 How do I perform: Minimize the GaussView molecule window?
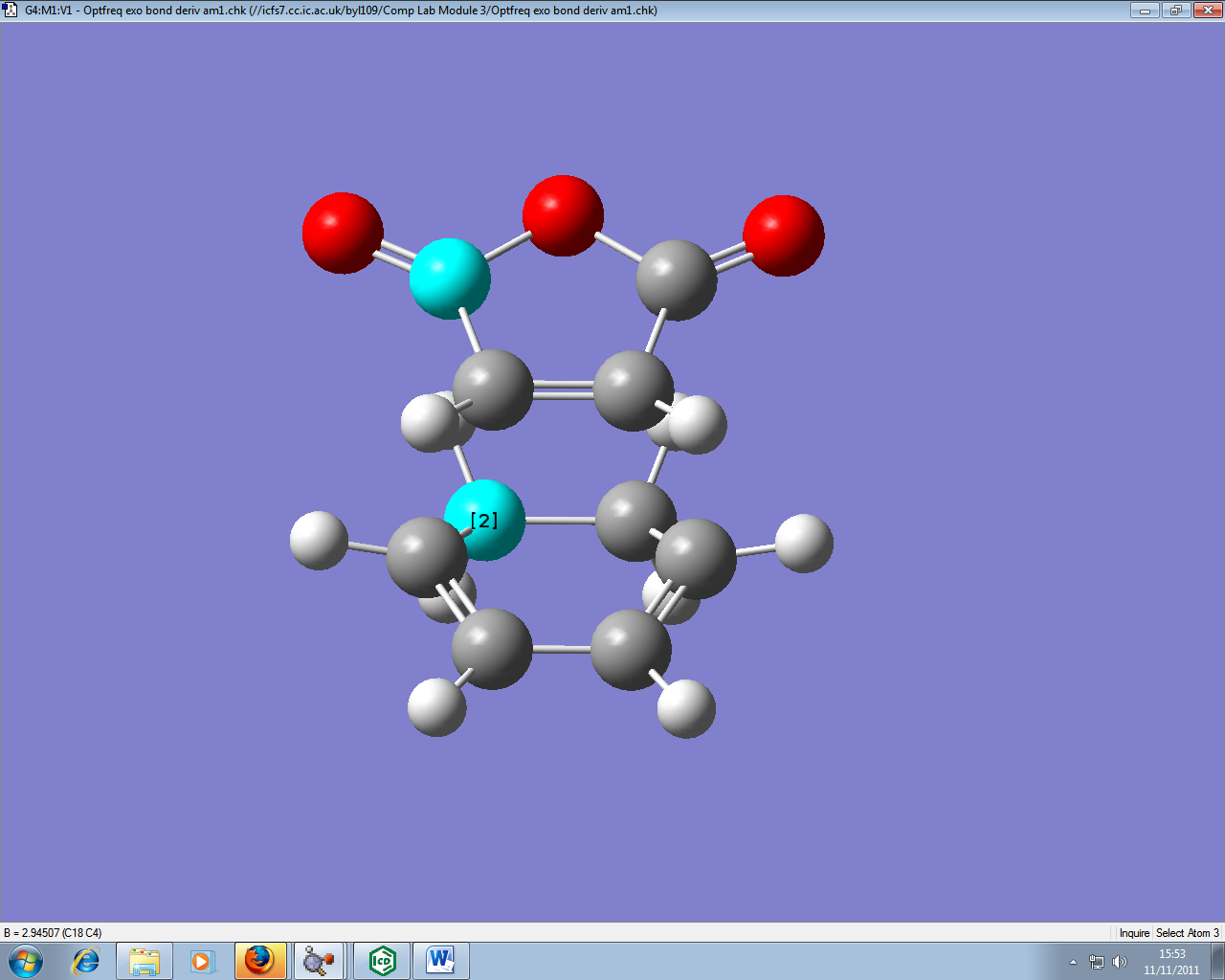click(1145, 11)
